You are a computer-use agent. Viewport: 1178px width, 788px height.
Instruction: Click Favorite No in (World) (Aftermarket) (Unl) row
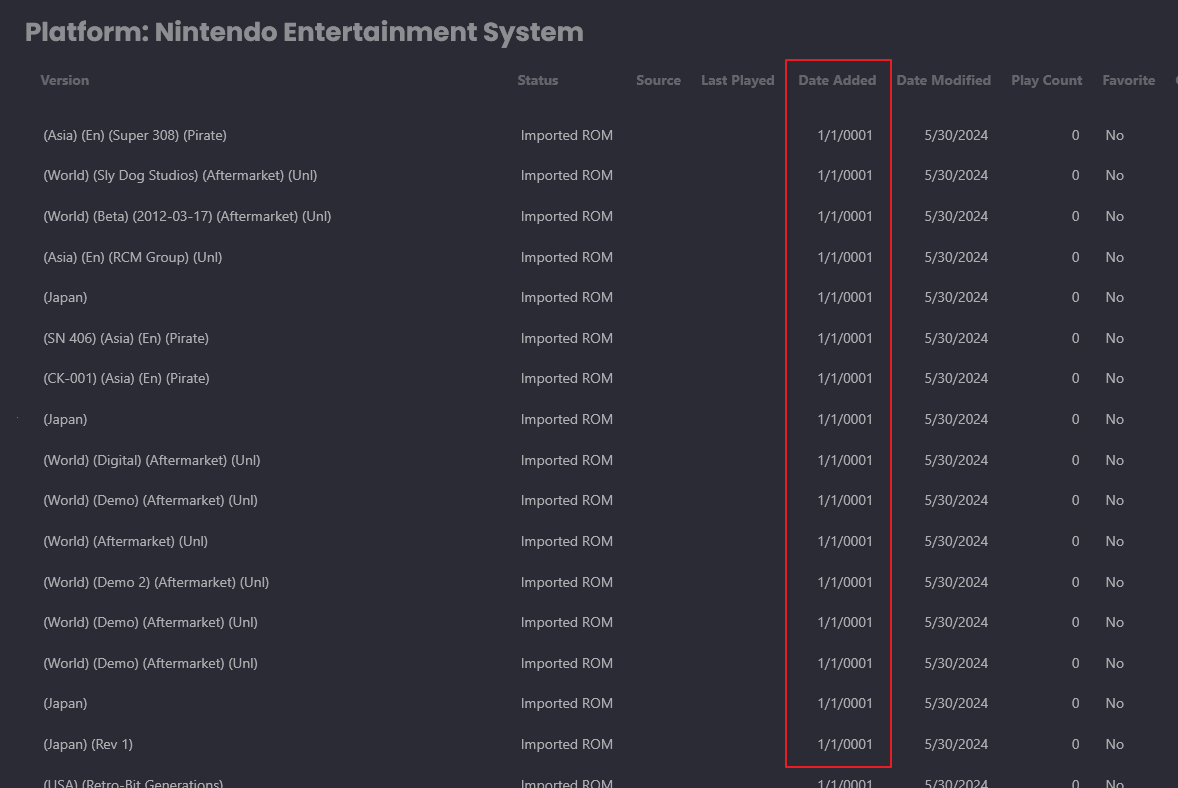[1114, 541]
